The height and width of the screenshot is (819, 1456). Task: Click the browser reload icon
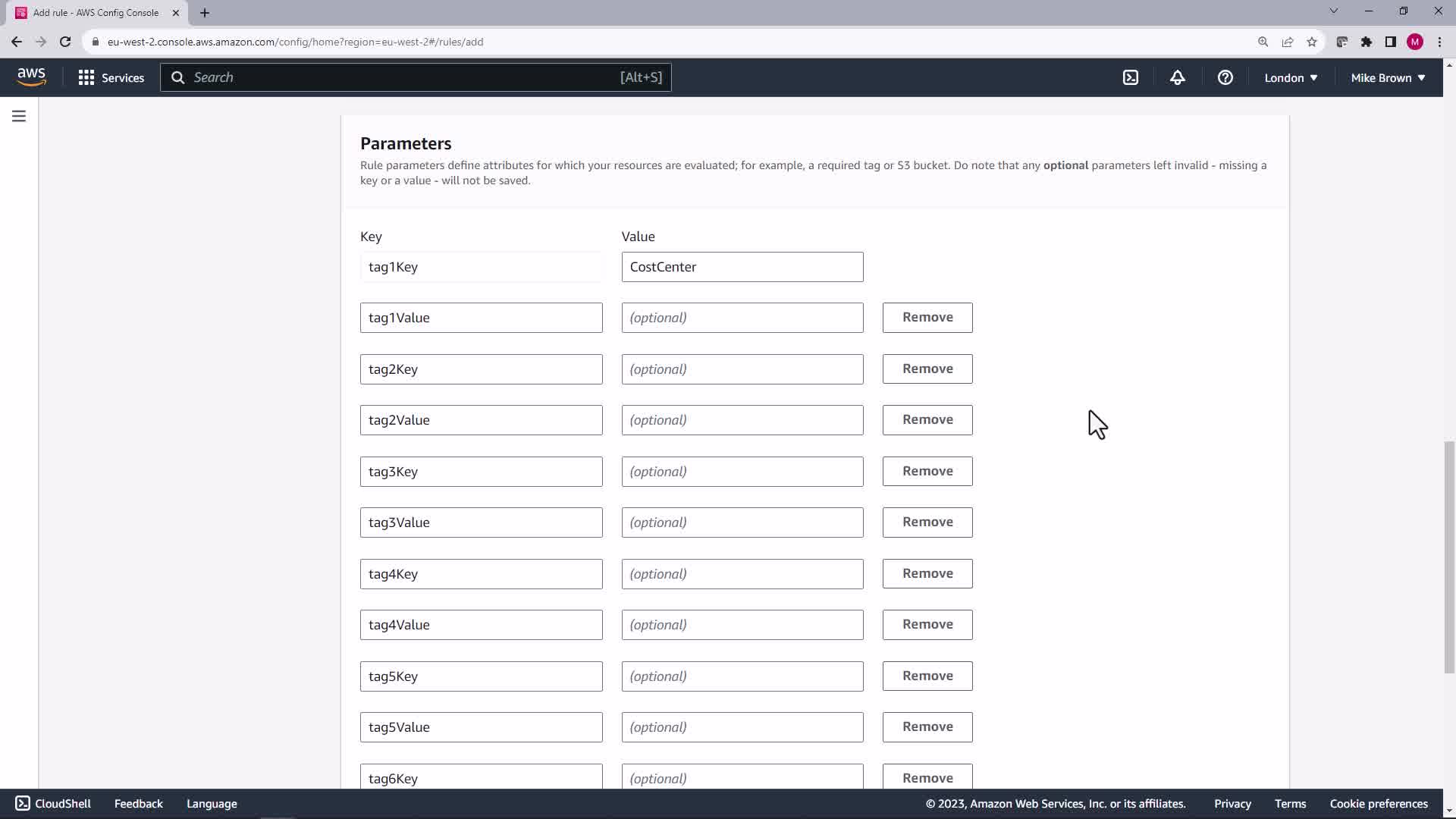point(65,42)
